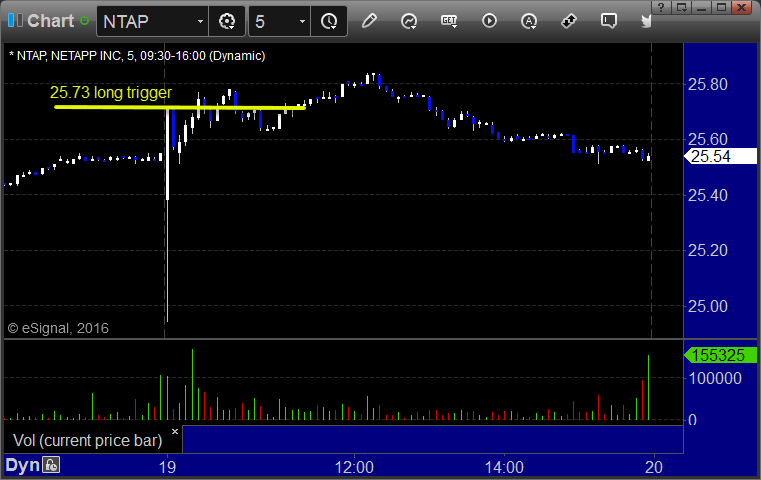Click the date label 19 on axis
The image size is (761, 480).
(167, 467)
